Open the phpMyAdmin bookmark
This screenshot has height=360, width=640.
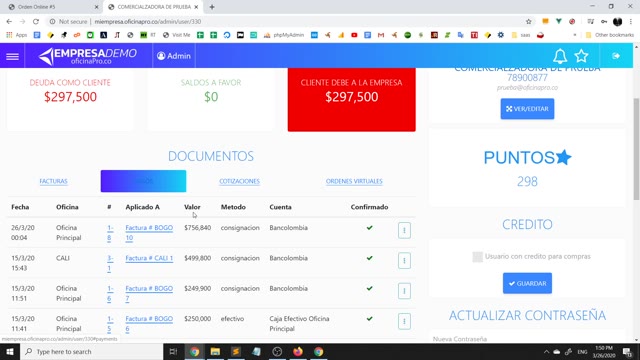(284, 35)
